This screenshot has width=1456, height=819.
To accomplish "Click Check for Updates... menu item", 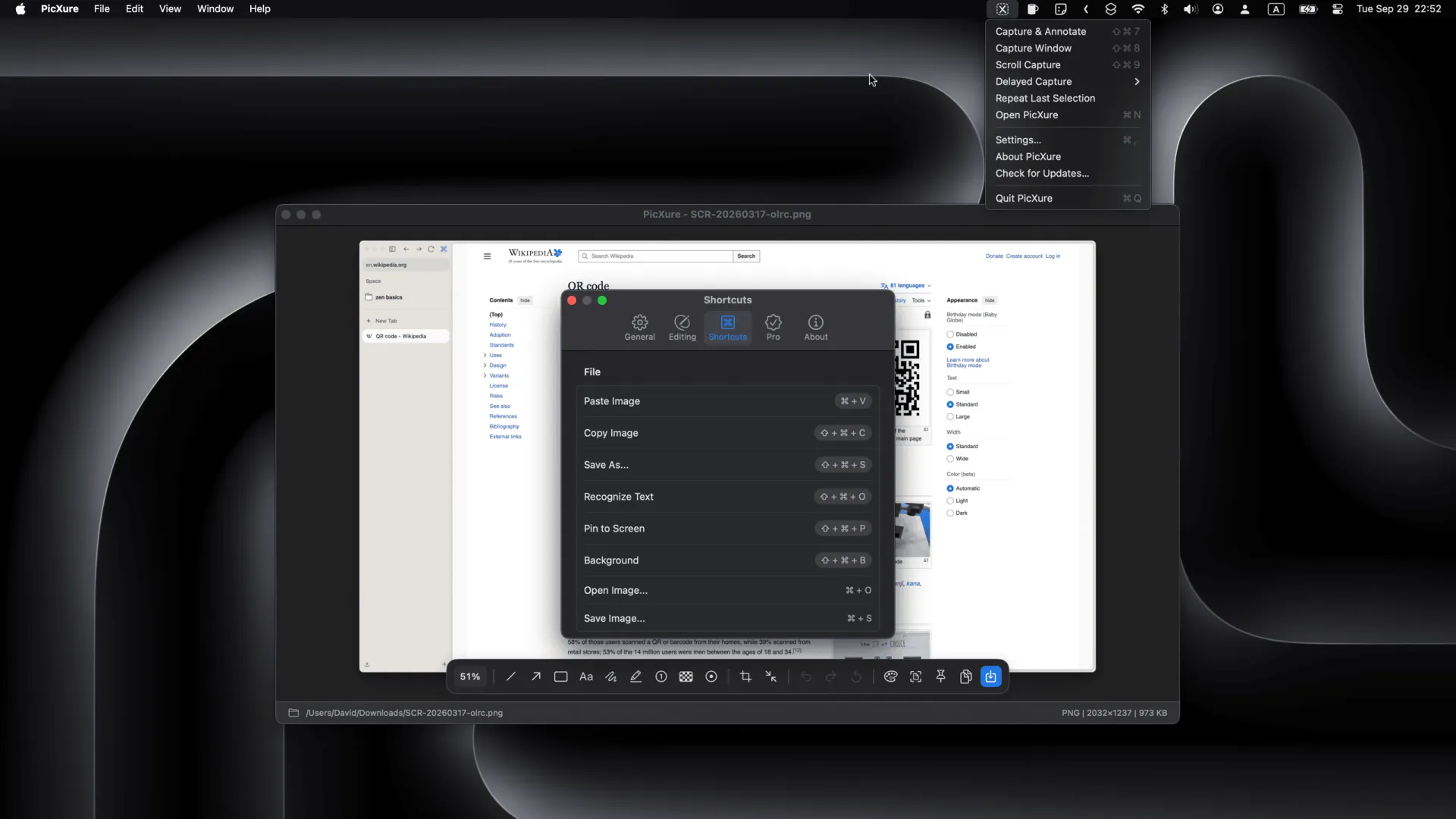I will click(x=1068, y=173).
